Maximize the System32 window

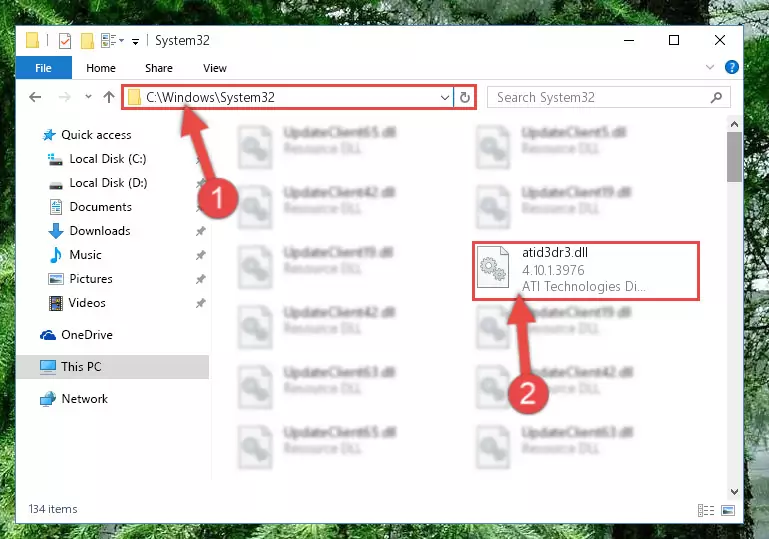tap(674, 40)
